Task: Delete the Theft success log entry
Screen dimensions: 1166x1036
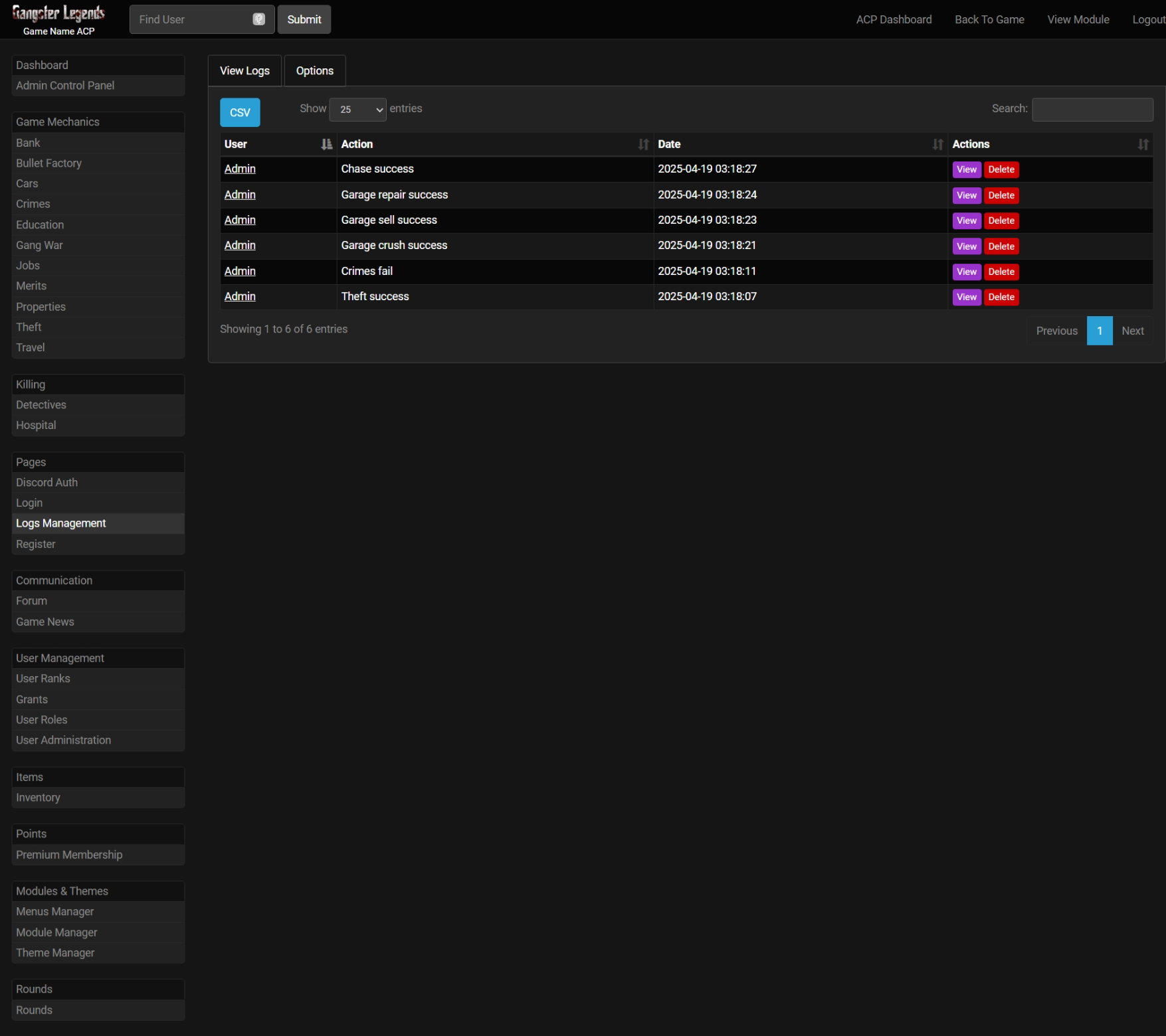Action: [1001, 297]
